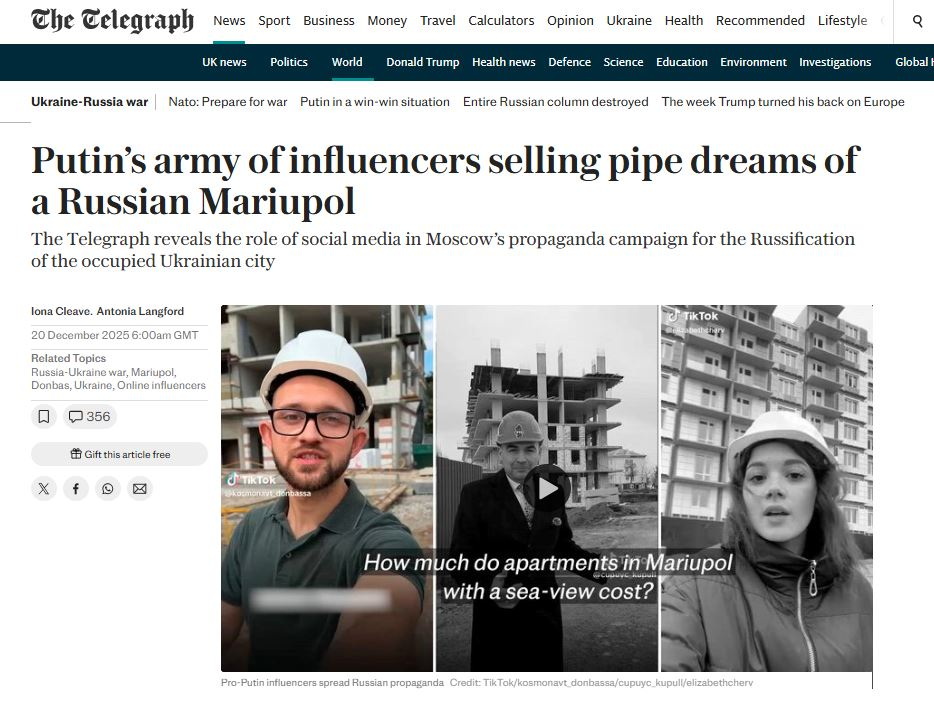
Task: Gift this article free button
Action: 120,454
